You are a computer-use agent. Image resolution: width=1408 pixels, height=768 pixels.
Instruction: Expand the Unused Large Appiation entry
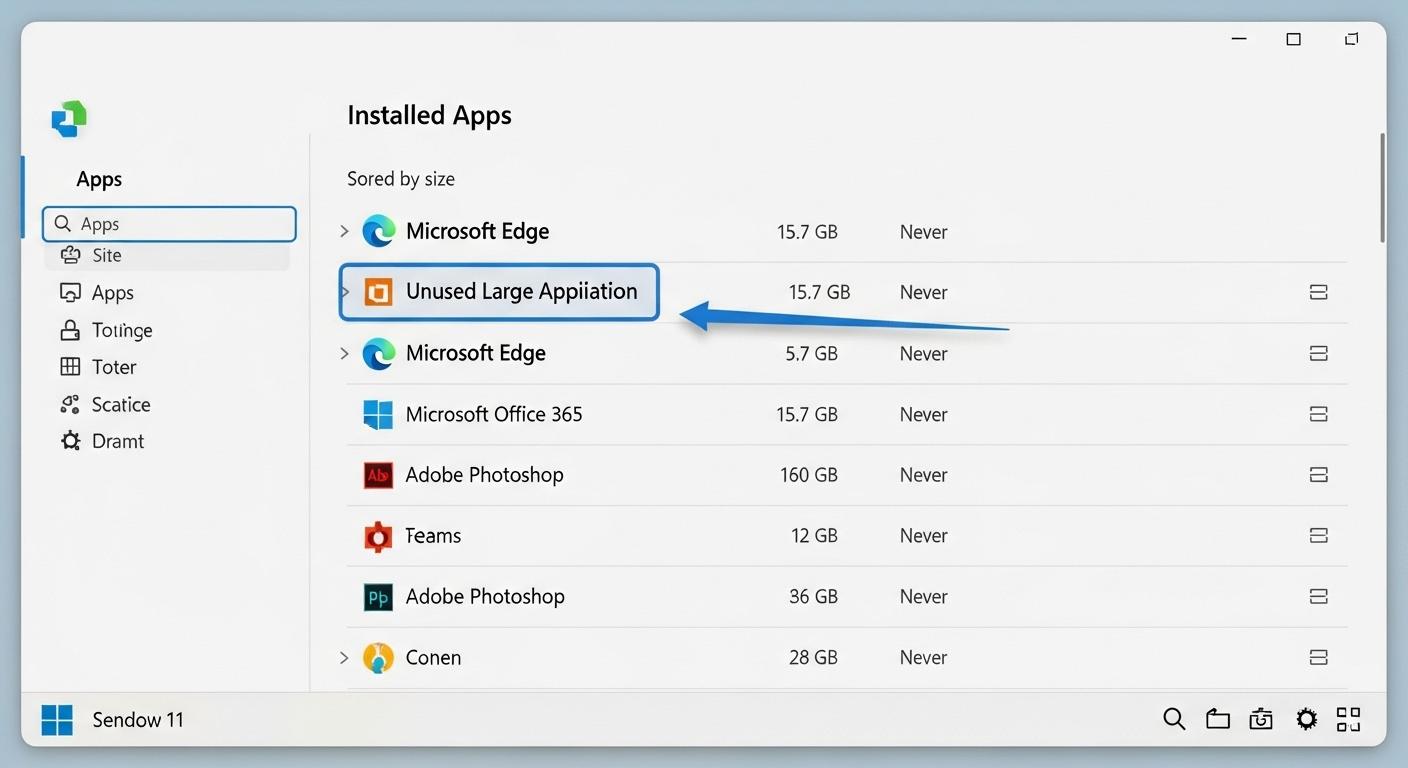[x=344, y=292]
